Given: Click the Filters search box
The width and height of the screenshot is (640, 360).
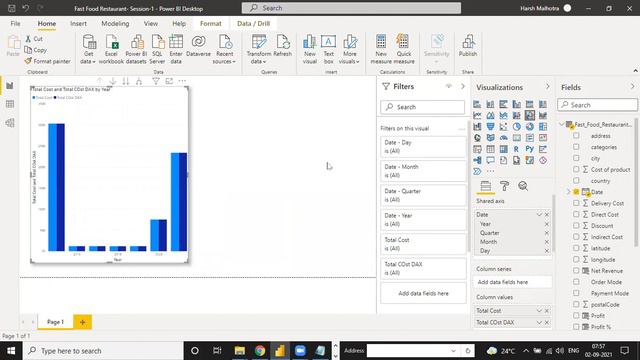Looking at the screenshot, I should (422, 107).
